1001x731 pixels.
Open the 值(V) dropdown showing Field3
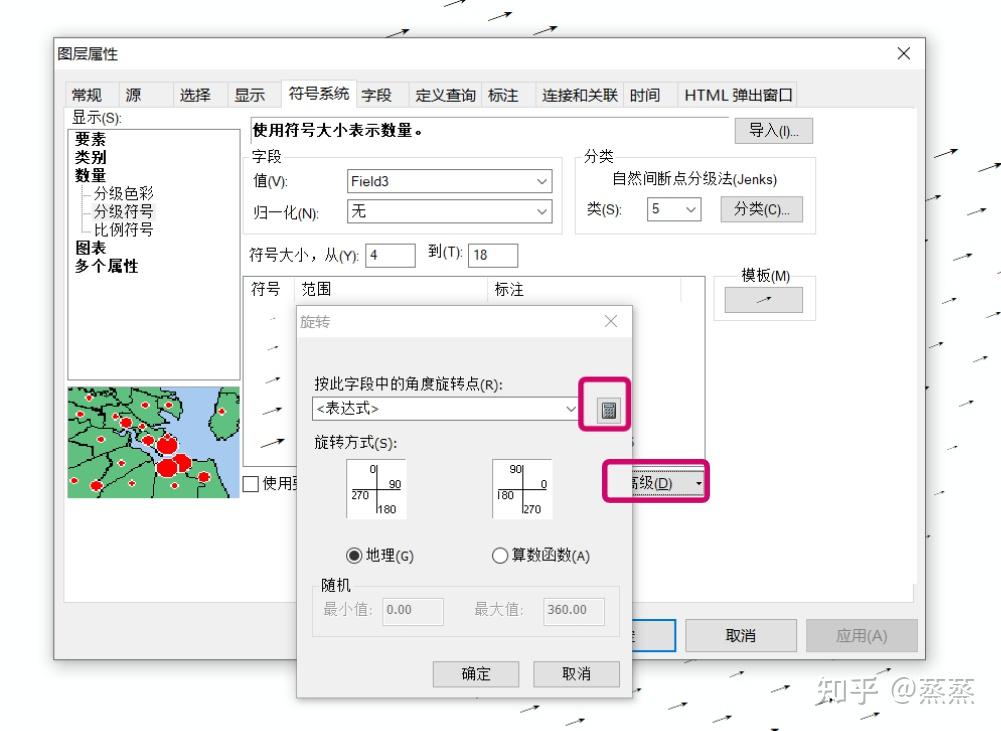pos(539,181)
